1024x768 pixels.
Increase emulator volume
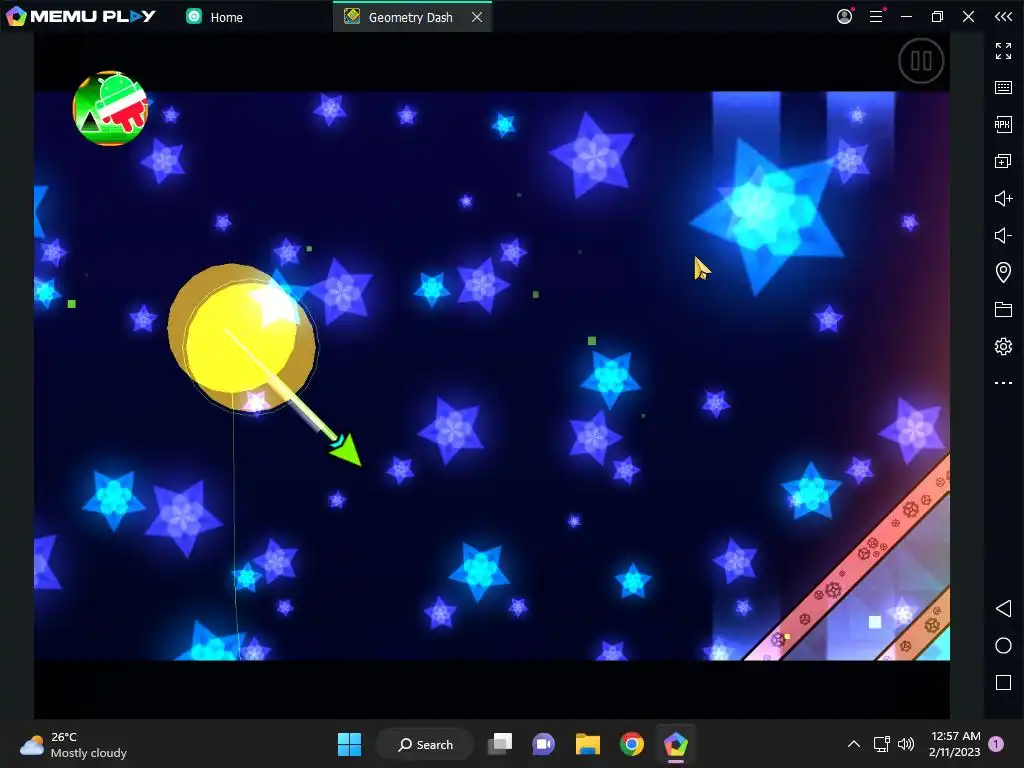click(x=1003, y=198)
